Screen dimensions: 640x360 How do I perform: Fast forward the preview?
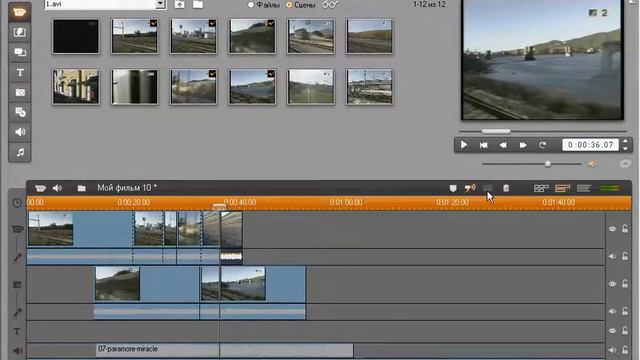click(522, 145)
